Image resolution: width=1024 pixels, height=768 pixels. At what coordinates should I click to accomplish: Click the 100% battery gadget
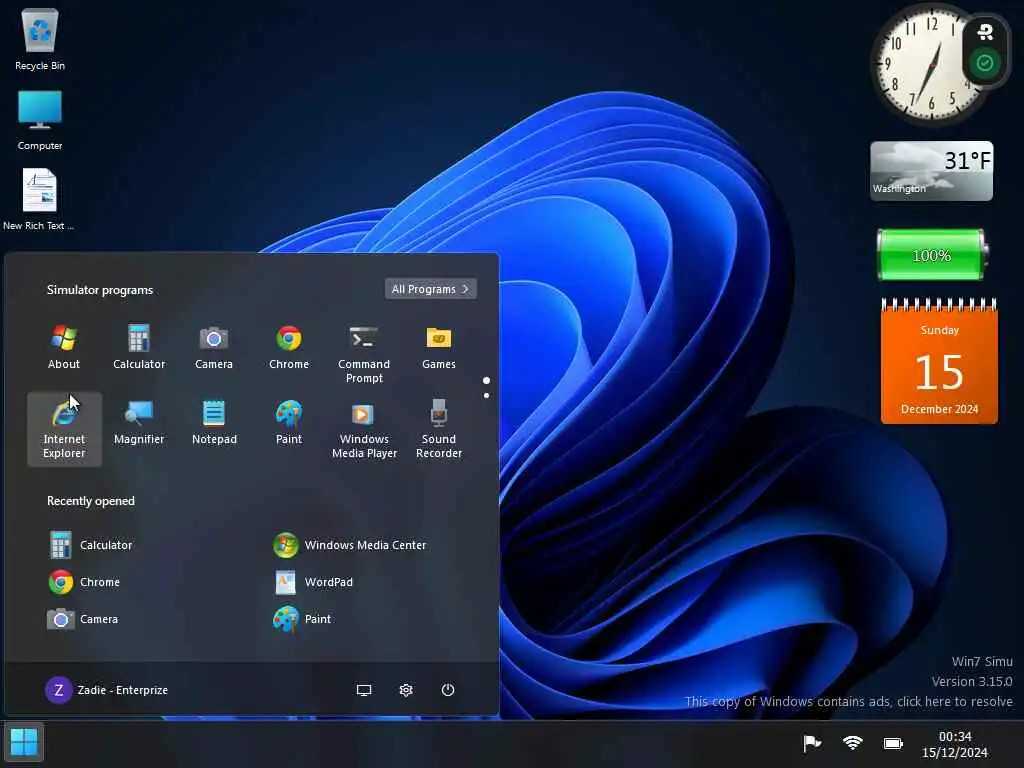coord(932,255)
